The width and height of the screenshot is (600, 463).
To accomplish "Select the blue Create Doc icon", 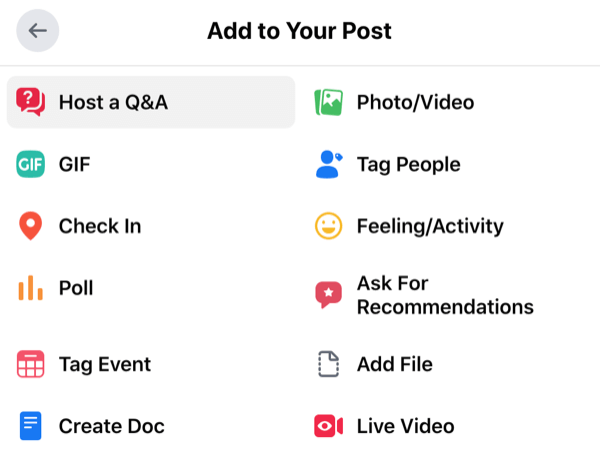I will pyautogui.click(x=31, y=426).
